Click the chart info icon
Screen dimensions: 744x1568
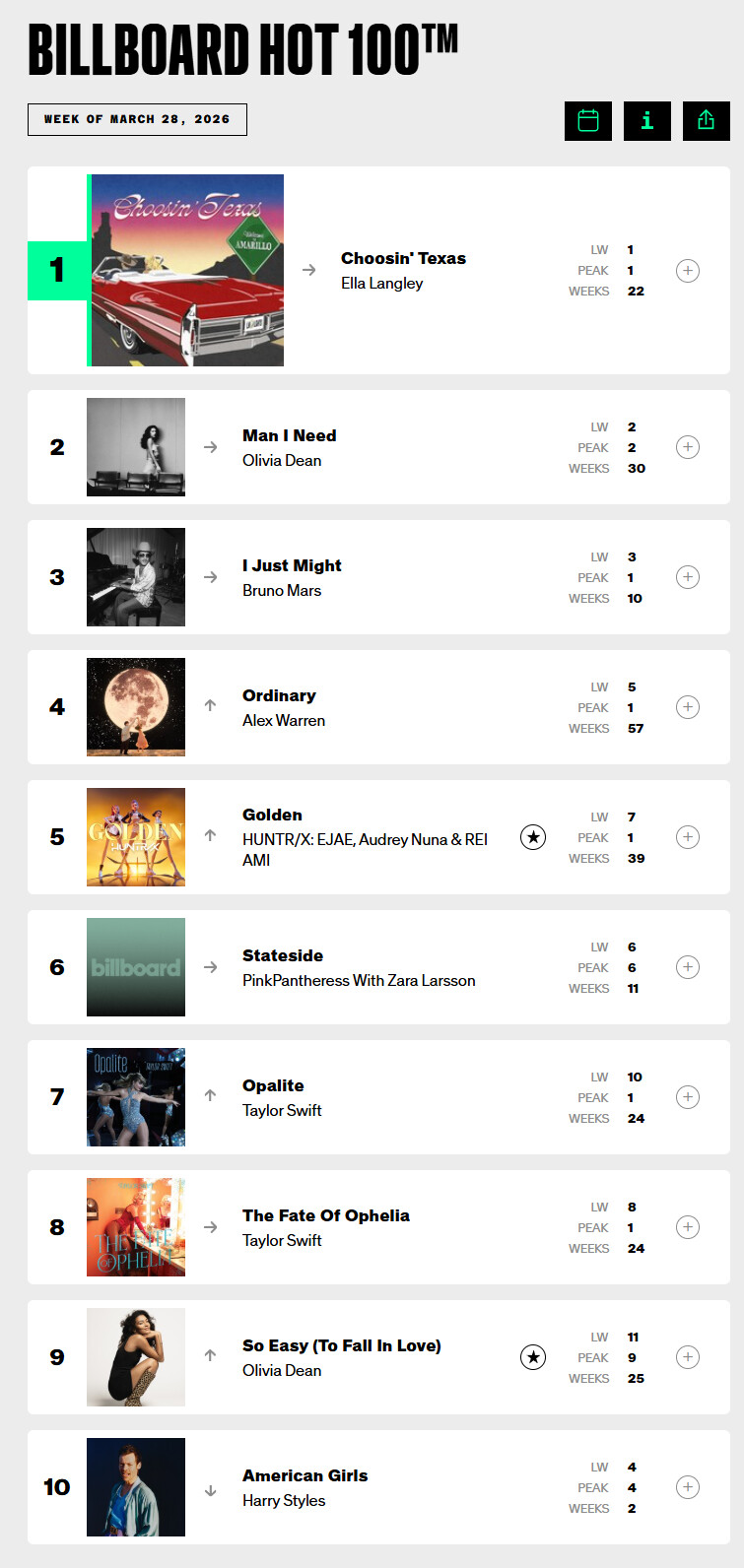pos(647,120)
